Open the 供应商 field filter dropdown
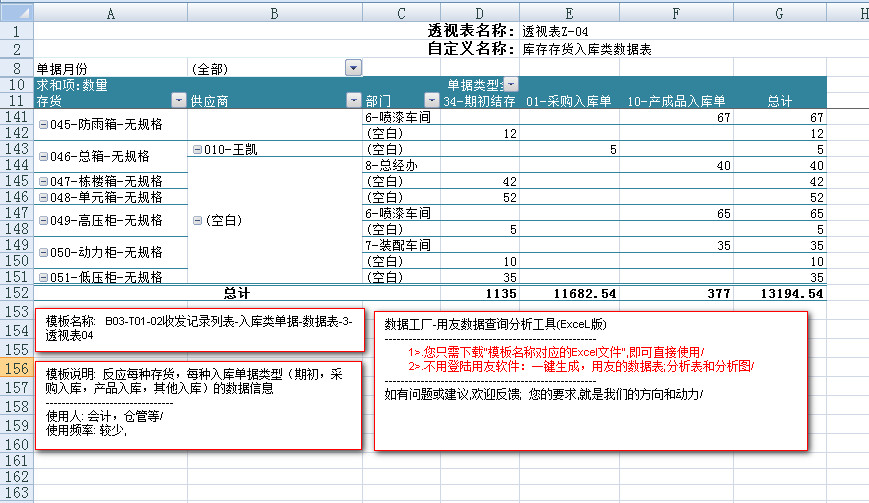Screen dimensions: 869x503 [x=353, y=100]
